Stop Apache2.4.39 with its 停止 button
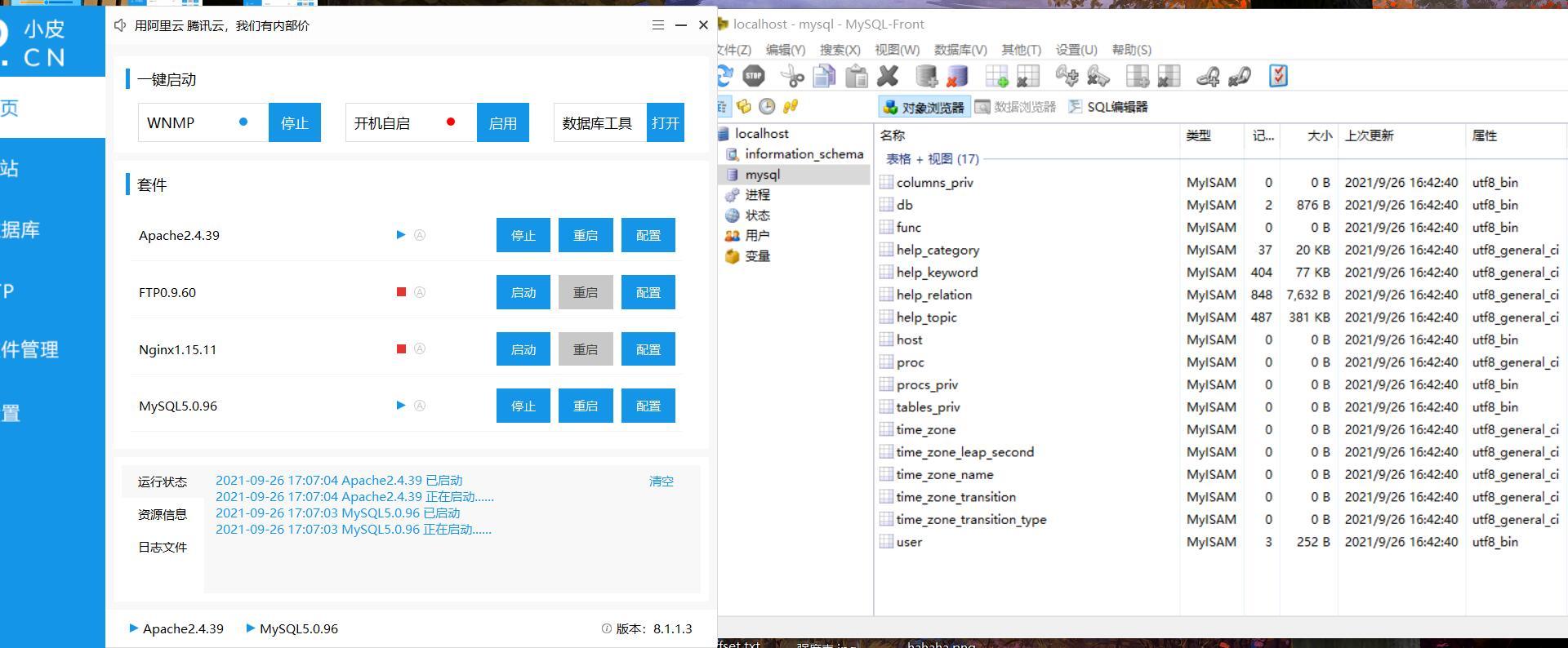This screenshot has height=648, width=1568. pyautogui.click(x=523, y=235)
